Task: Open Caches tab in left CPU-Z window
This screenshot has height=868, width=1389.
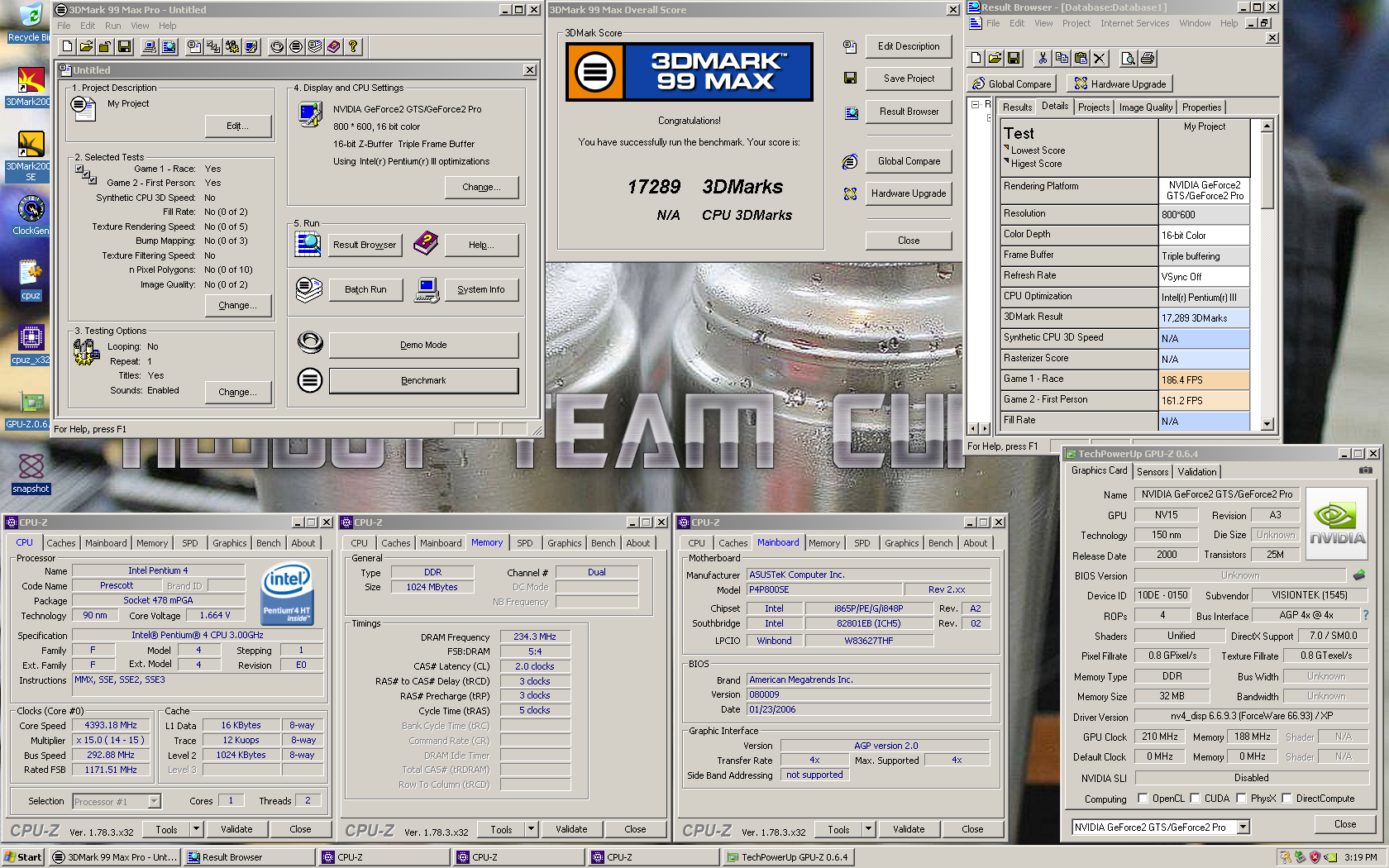Action: [x=61, y=543]
